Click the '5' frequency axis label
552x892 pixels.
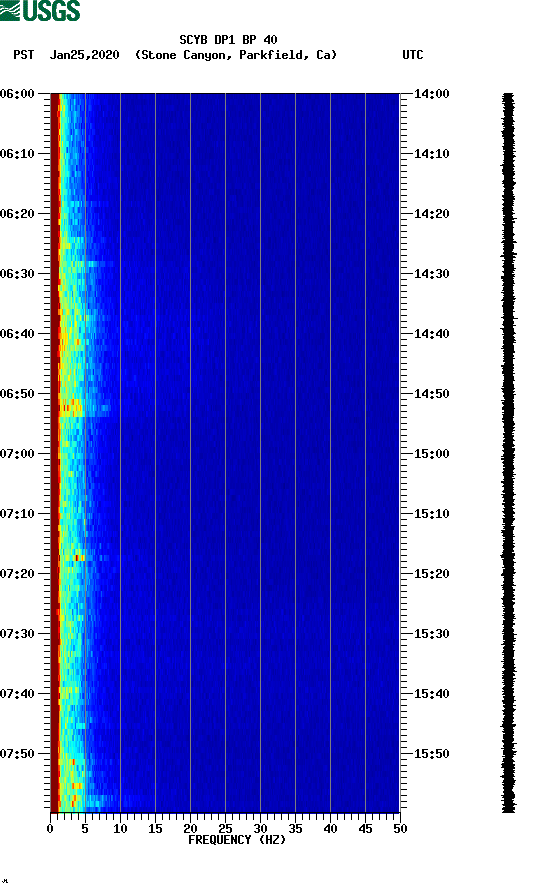tap(85, 828)
